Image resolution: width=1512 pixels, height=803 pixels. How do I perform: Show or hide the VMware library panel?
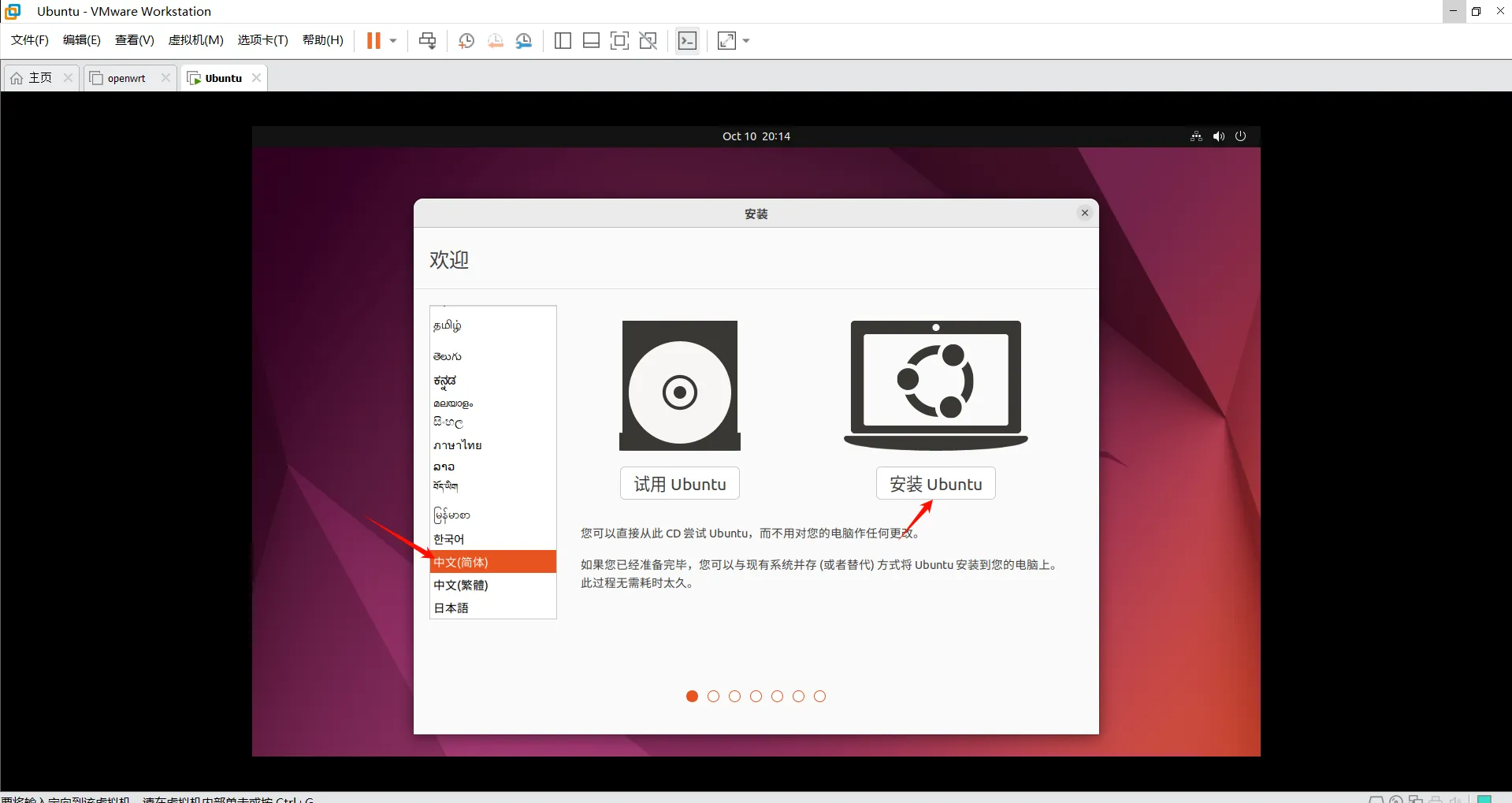coord(563,40)
